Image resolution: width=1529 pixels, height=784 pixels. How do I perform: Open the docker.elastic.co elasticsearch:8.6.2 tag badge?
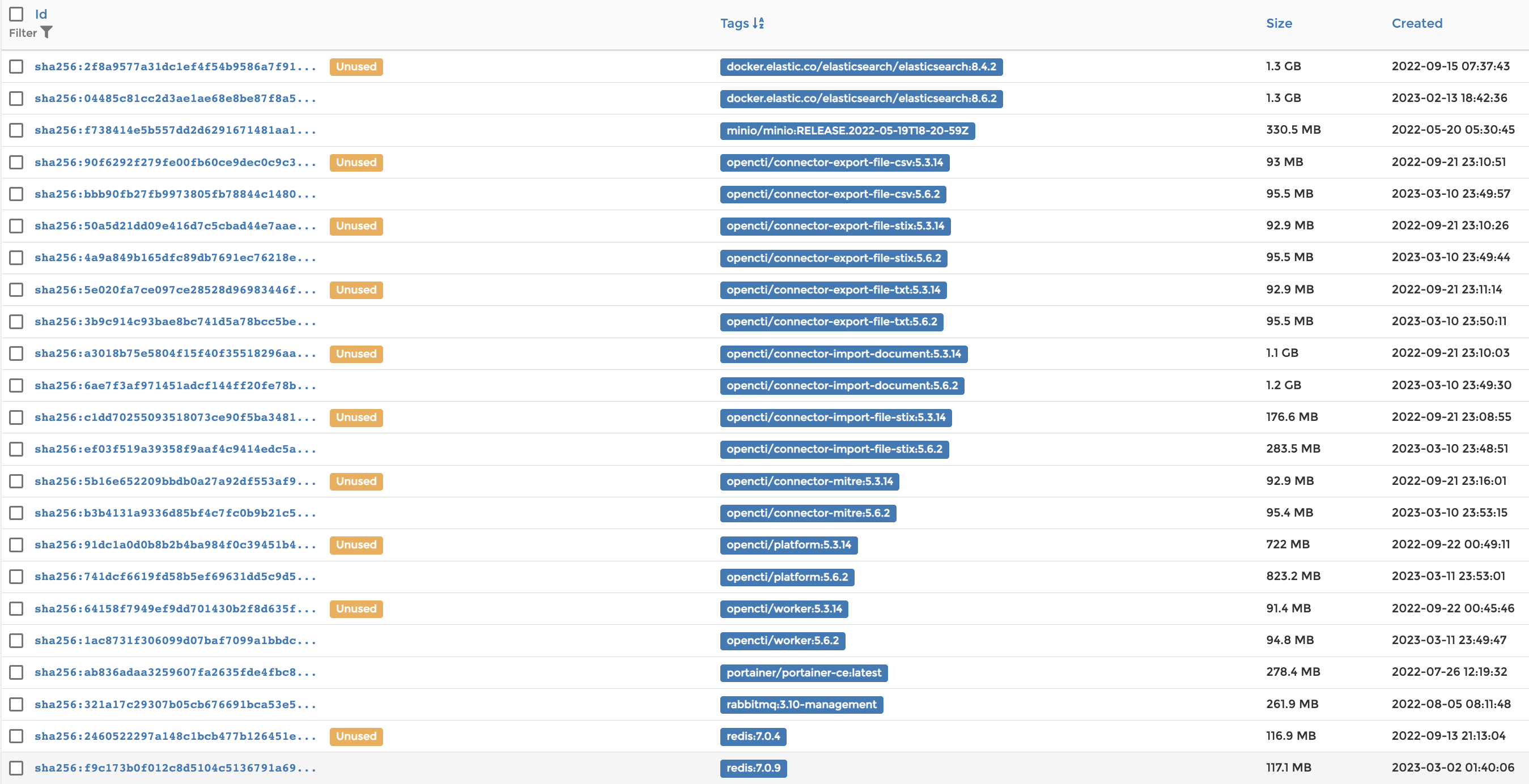click(861, 99)
